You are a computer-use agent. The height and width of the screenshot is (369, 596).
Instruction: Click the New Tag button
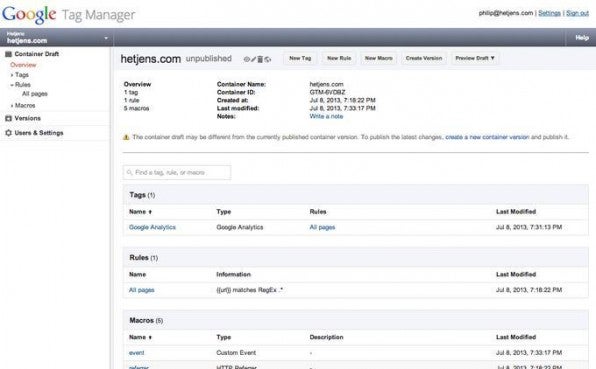[300, 58]
